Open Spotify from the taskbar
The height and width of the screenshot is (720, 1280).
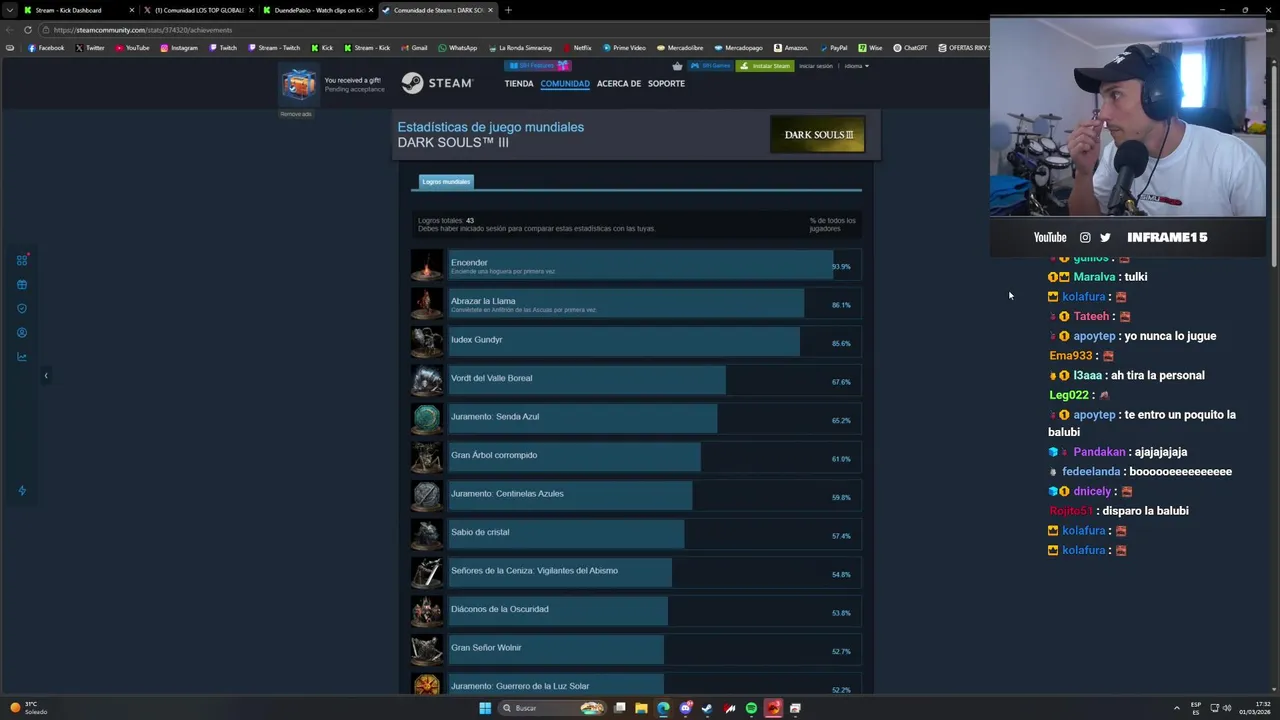point(751,708)
